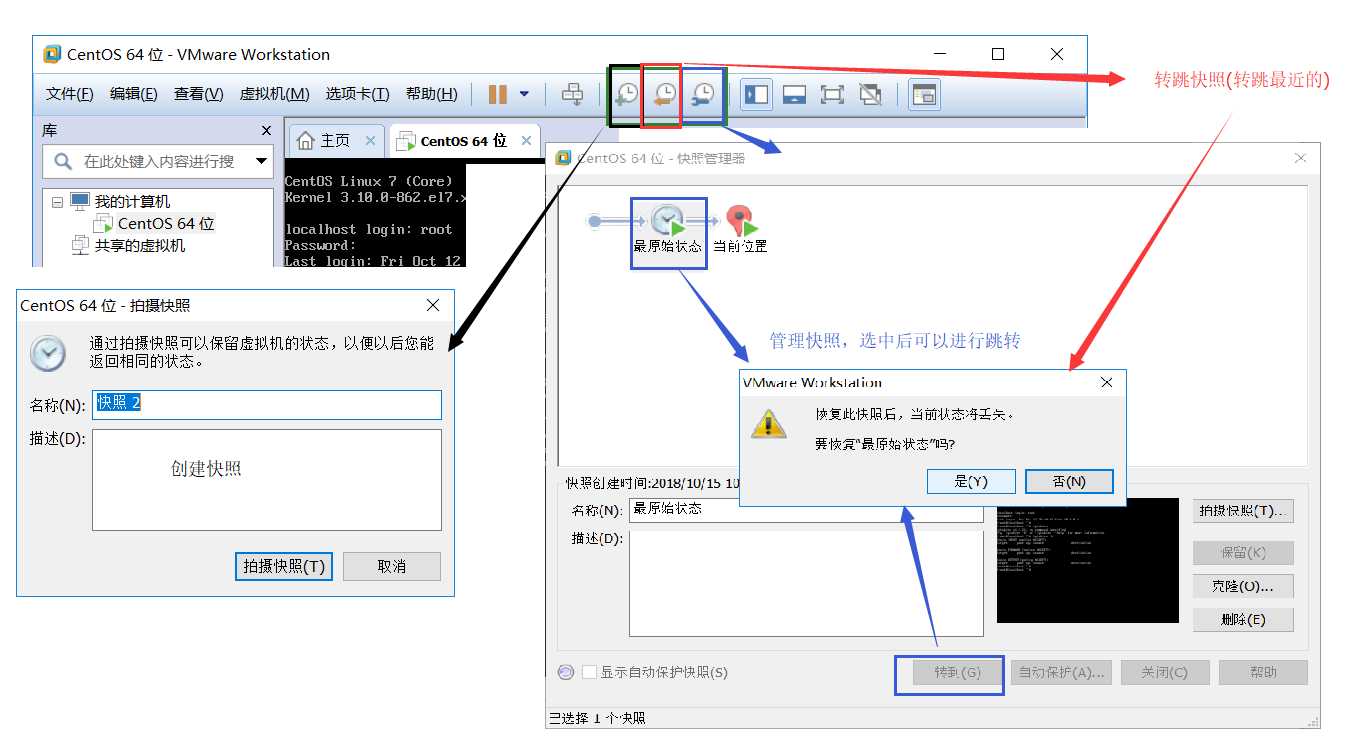Click 拍摄快照(T)... in snapshot manager
Image resolution: width=1357 pixels, height=749 pixels.
1243,511
